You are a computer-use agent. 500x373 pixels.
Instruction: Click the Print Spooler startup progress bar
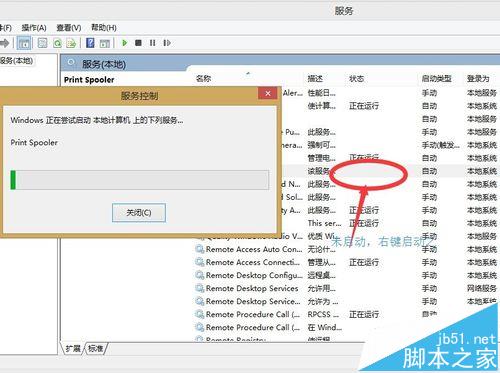(140, 180)
